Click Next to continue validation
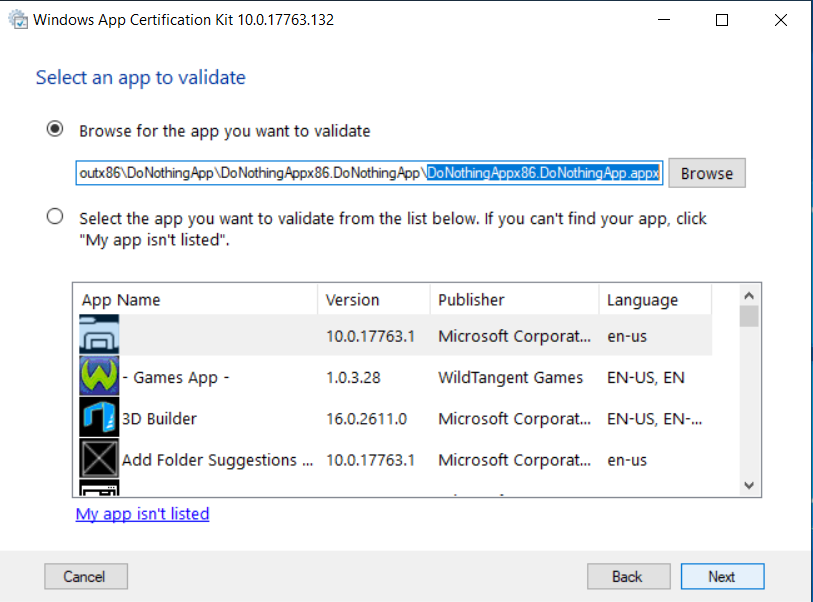 coord(722,577)
